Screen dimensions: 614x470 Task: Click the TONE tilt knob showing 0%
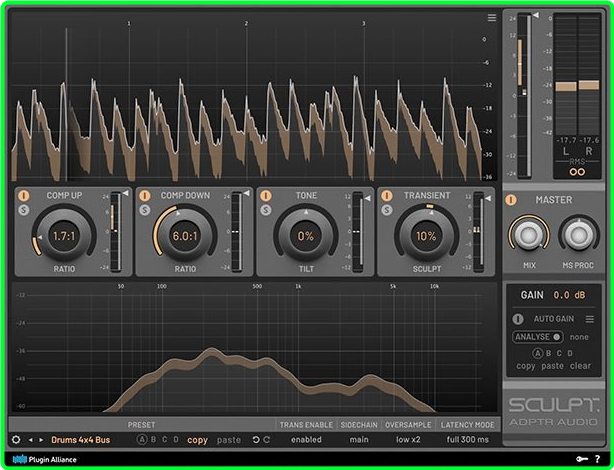pyautogui.click(x=306, y=236)
